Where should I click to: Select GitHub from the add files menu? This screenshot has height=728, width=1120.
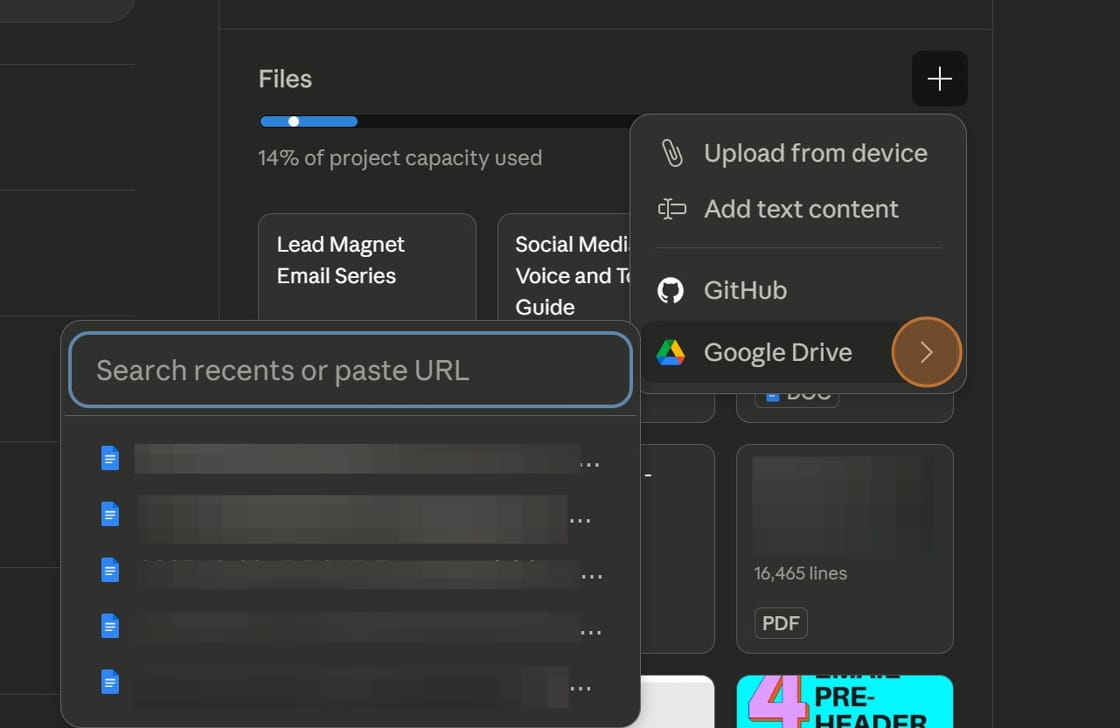[746, 290]
